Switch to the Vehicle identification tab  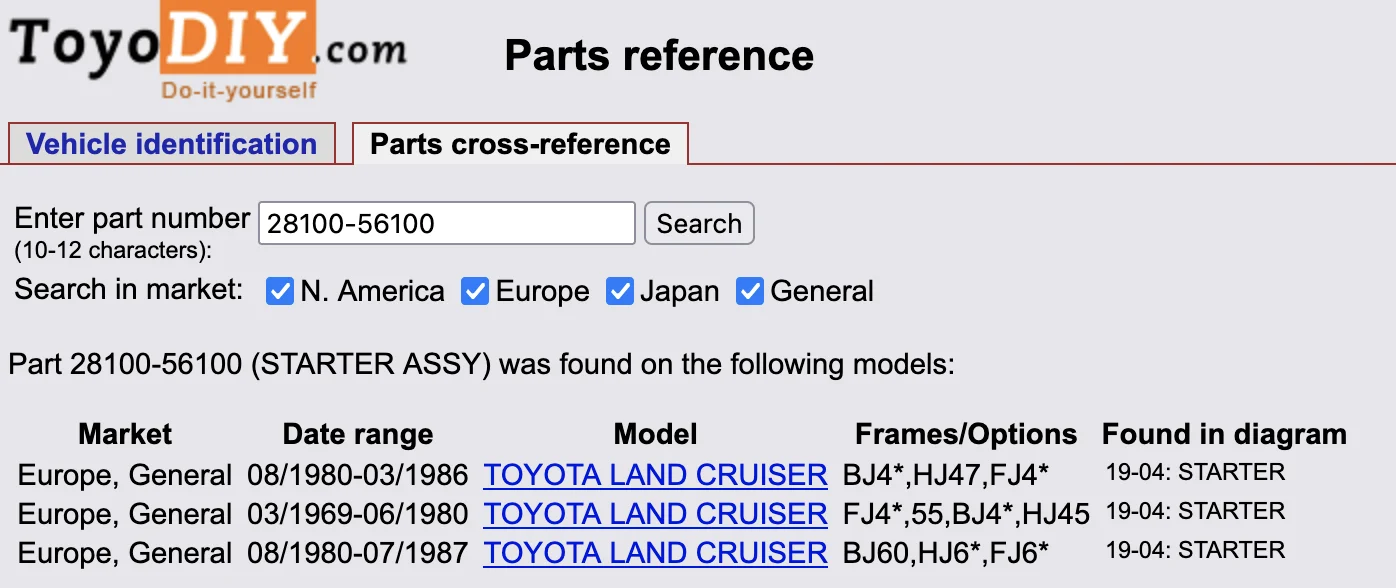click(171, 144)
